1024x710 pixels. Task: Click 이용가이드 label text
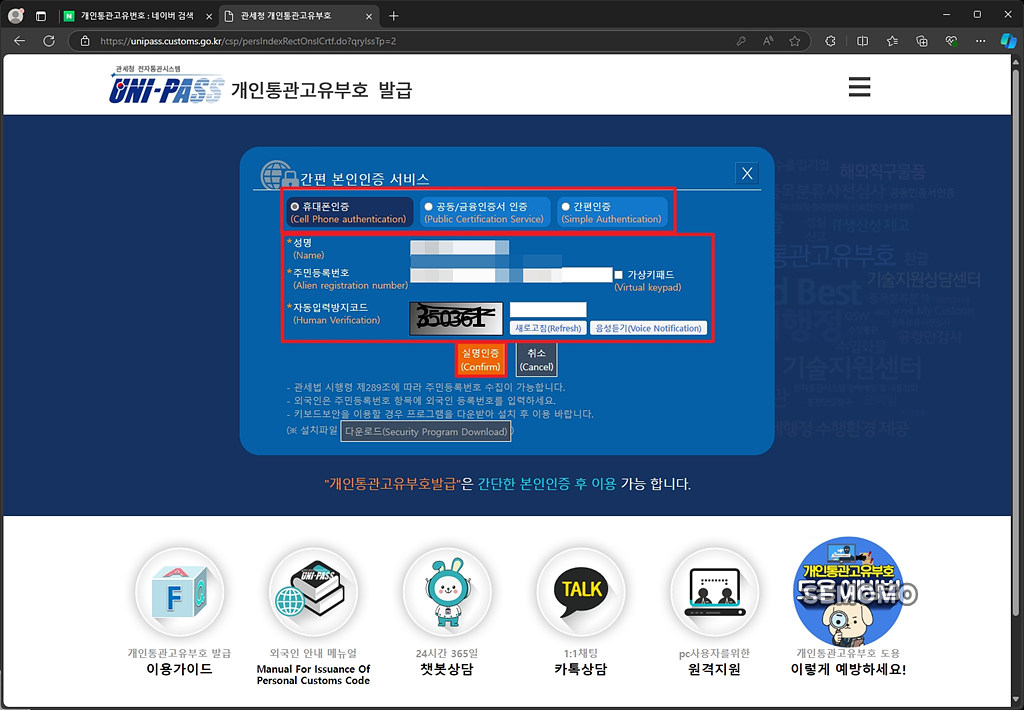coord(180,669)
